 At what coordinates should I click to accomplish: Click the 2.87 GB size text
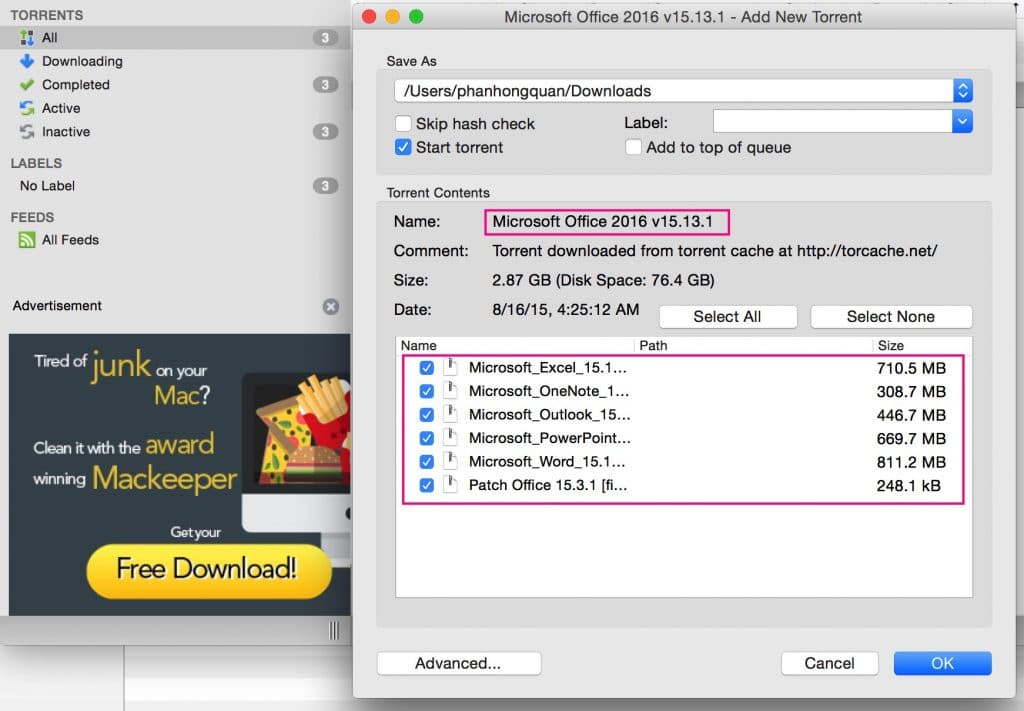coord(603,280)
